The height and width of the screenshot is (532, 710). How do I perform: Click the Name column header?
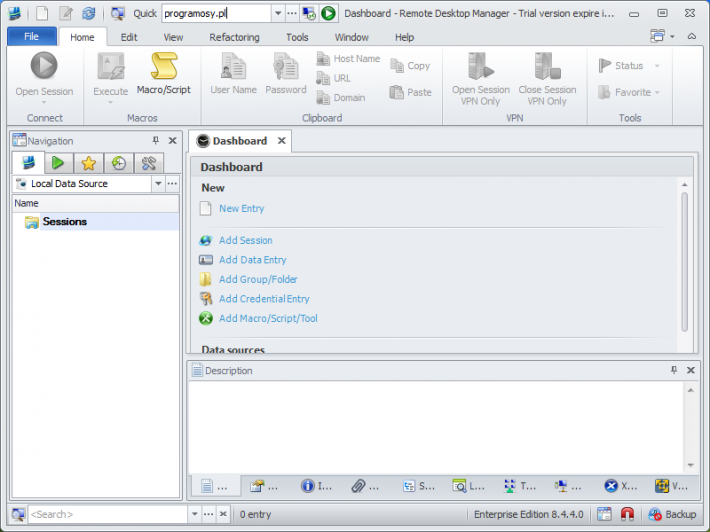[x=96, y=203]
